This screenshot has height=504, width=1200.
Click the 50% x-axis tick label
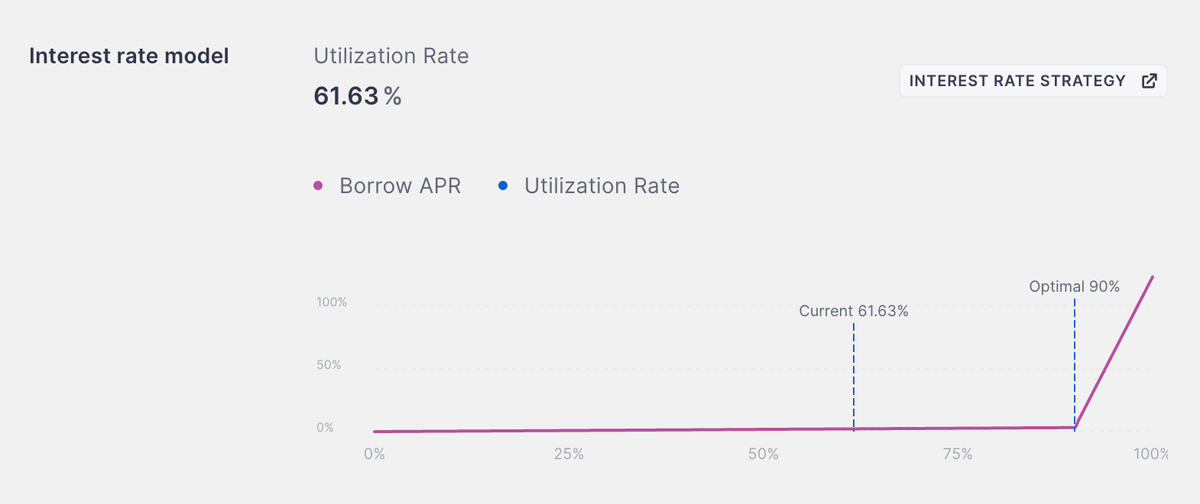coord(763,454)
